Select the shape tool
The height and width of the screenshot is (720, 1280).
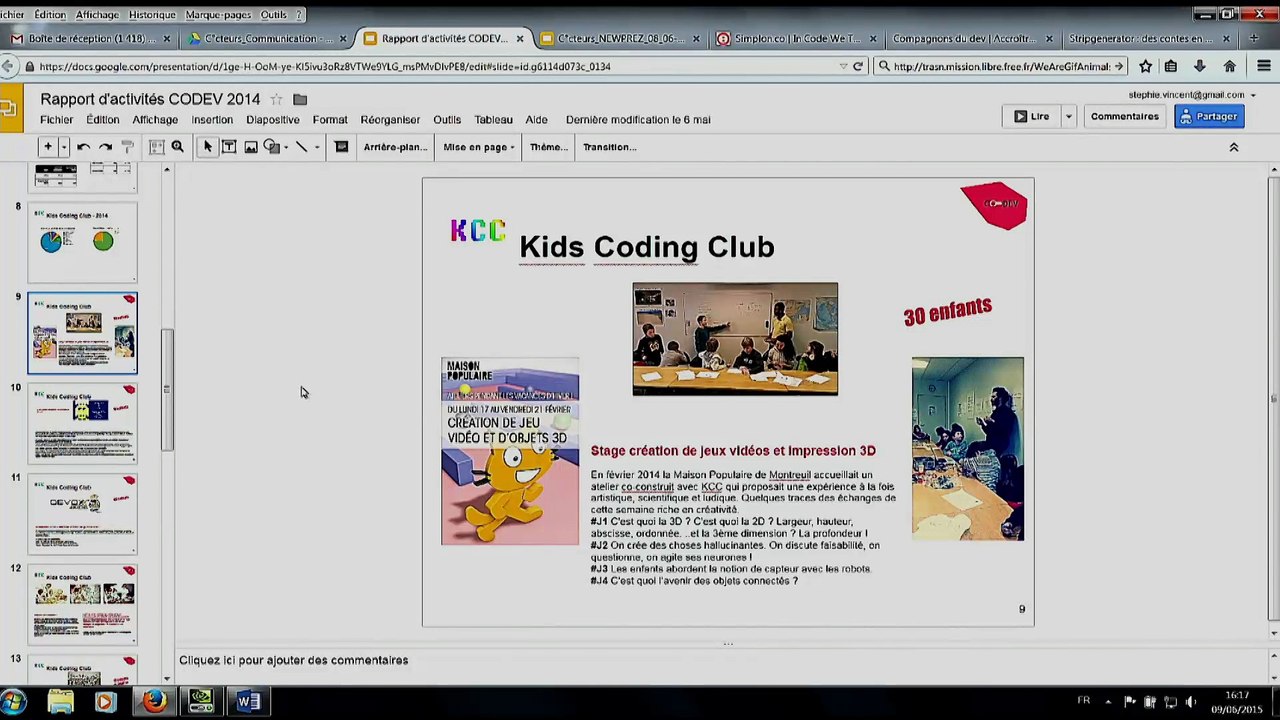click(x=271, y=147)
